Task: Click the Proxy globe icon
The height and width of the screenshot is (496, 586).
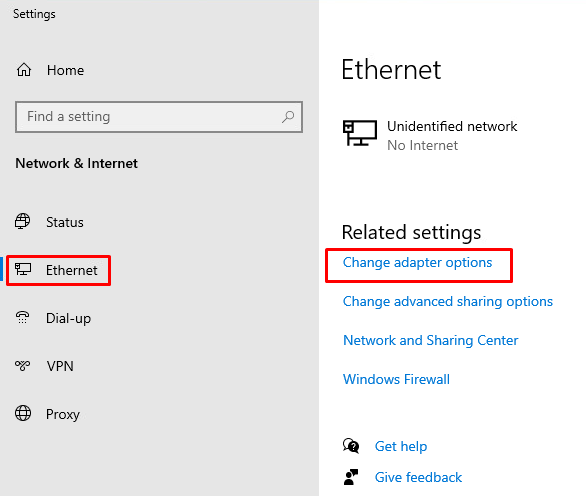Action: pos(23,413)
